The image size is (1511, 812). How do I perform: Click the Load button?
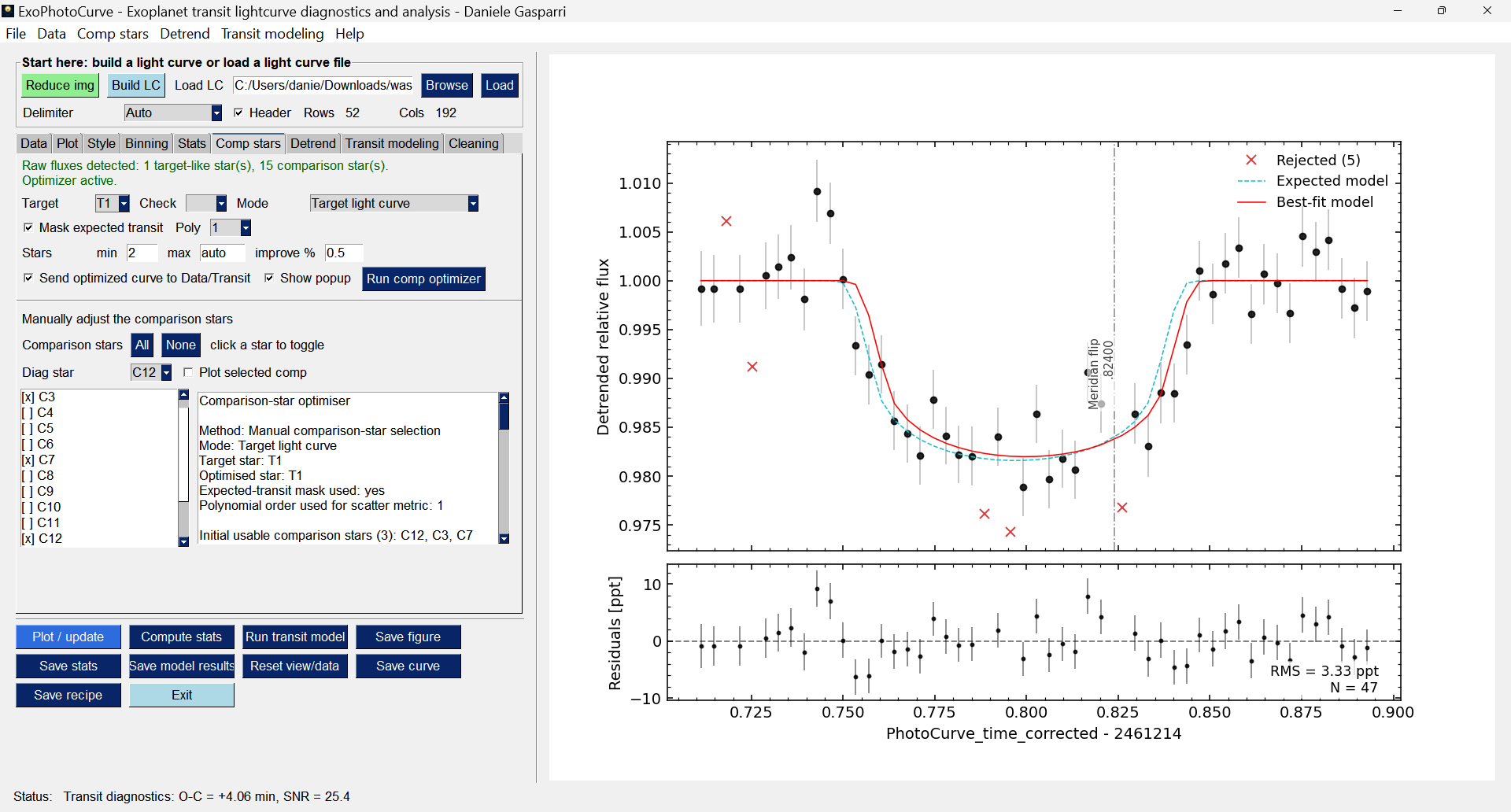pos(499,85)
